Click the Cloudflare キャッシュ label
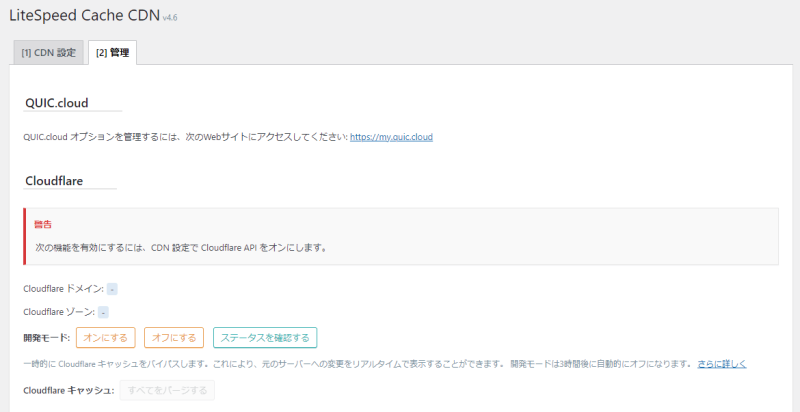The image size is (800, 412). tap(67, 390)
